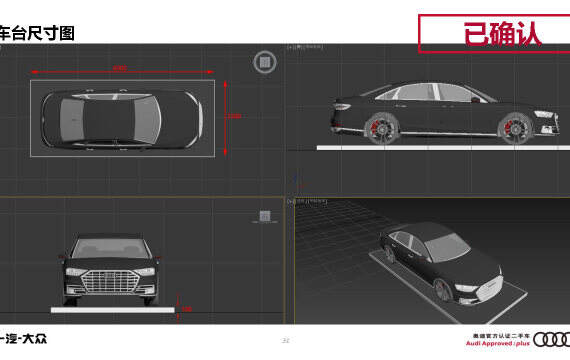Click the ViewCube in the top view viewport
The height and width of the screenshot is (360, 570).
[265, 62]
